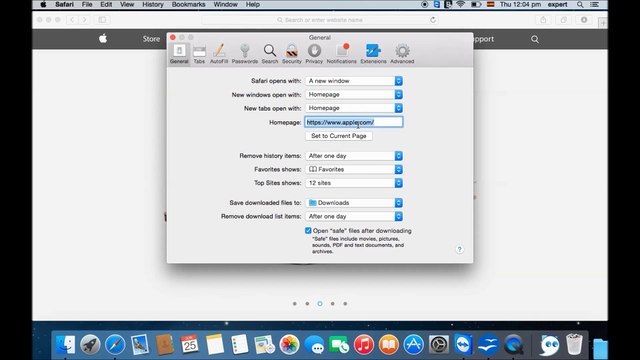This screenshot has width=640, height=360.
Task: Select the first carousel dot on webpage
Action: coord(295,304)
